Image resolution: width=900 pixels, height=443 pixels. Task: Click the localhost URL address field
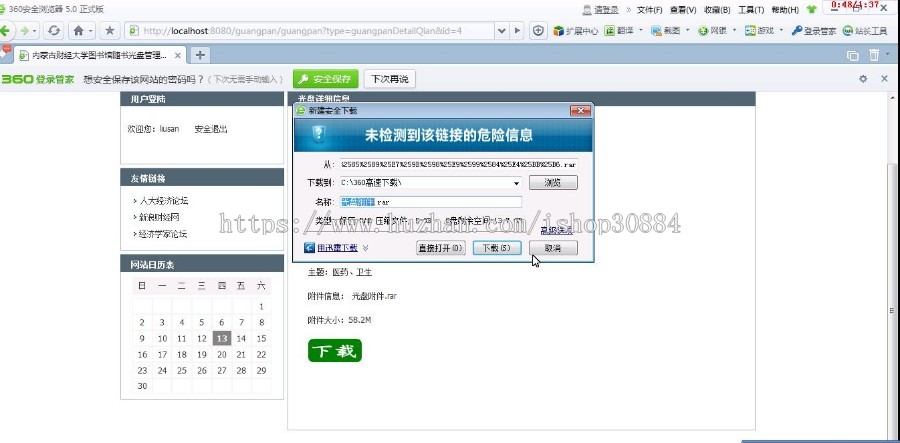tap(310, 31)
